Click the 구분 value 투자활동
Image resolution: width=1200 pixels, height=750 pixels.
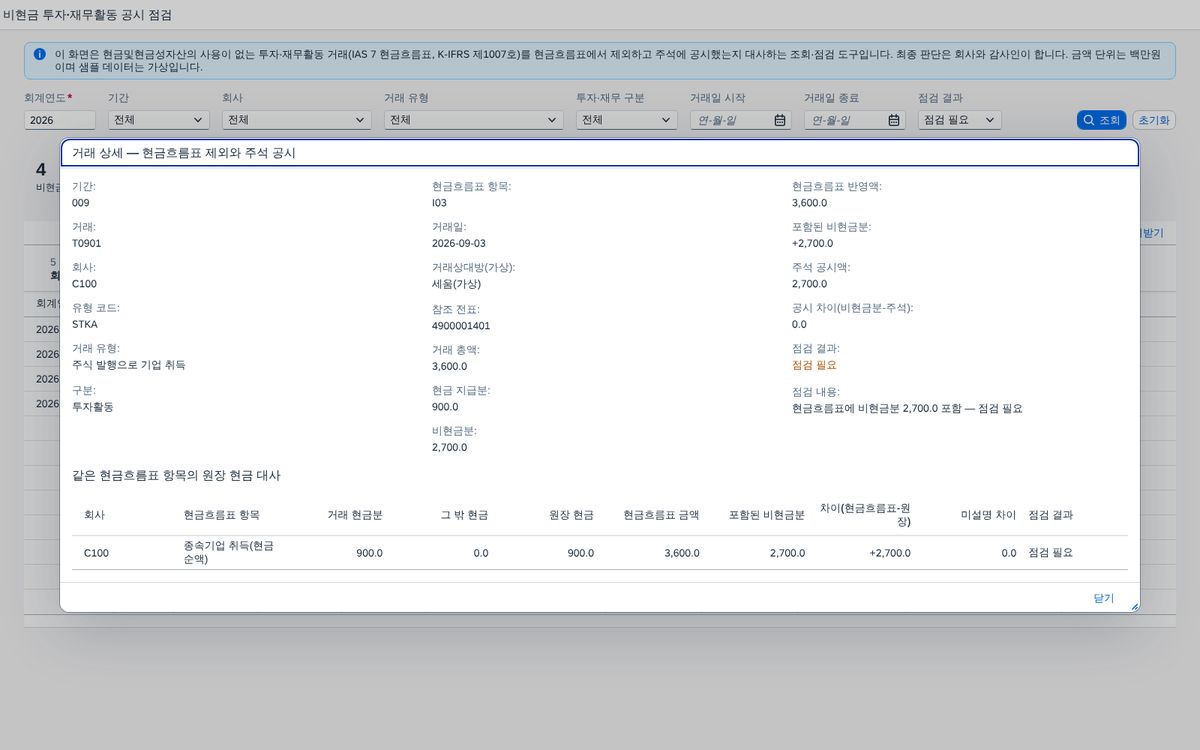[91, 407]
